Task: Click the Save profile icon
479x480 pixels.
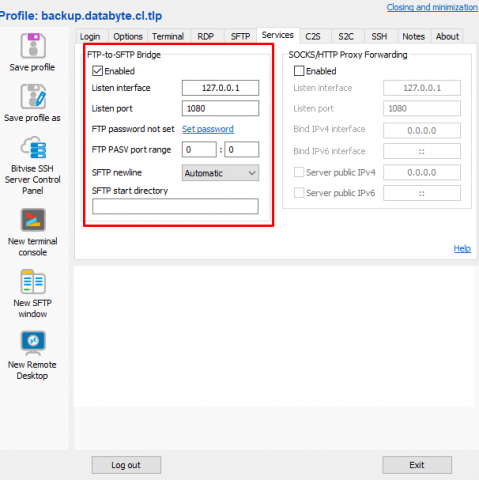Action: pos(33,46)
